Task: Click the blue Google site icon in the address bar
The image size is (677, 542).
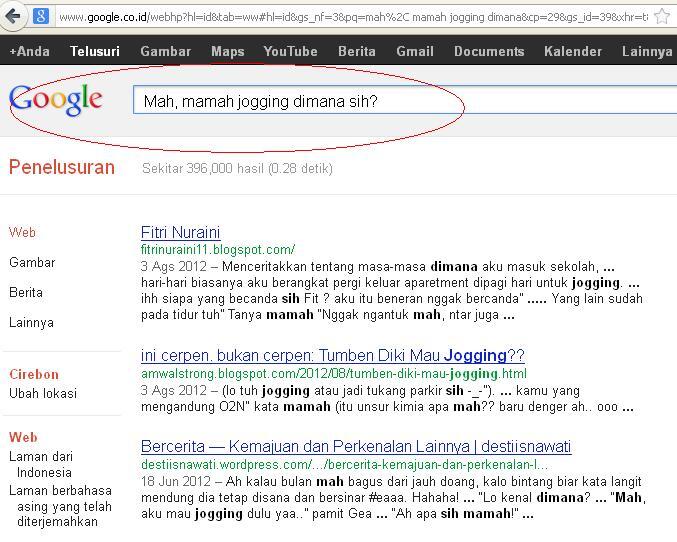Action: pyautogui.click(x=41, y=17)
